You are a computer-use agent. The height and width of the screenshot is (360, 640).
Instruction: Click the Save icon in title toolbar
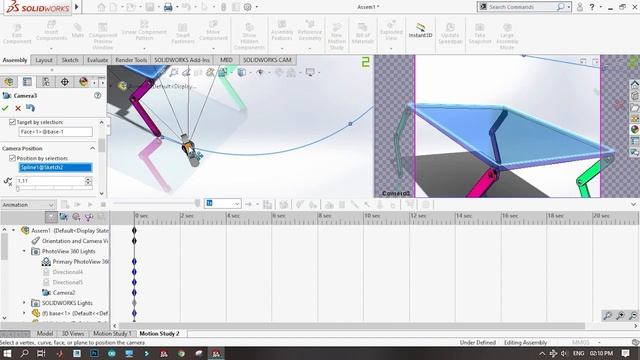coord(150,7)
